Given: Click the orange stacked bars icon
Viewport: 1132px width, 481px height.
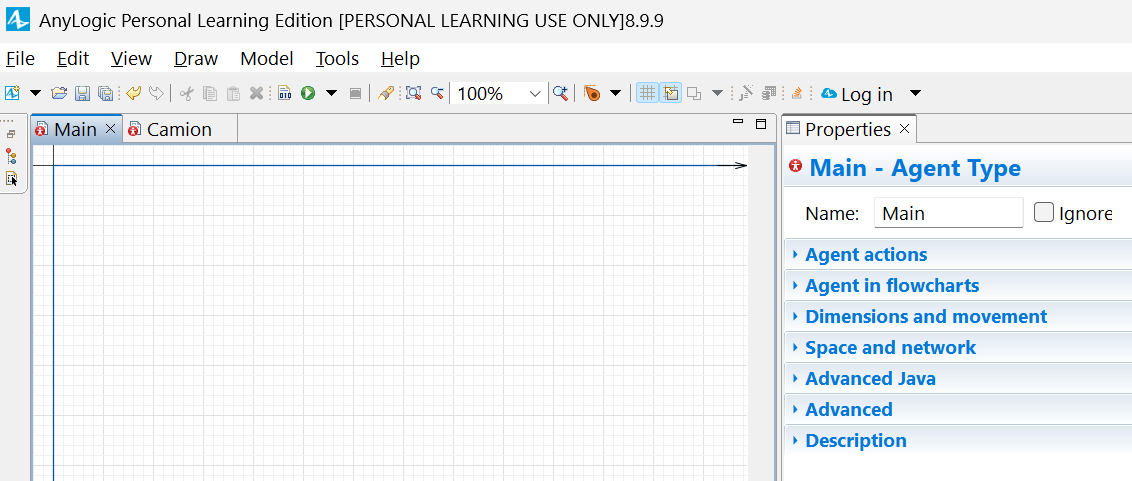Looking at the screenshot, I should pos(796,93).
